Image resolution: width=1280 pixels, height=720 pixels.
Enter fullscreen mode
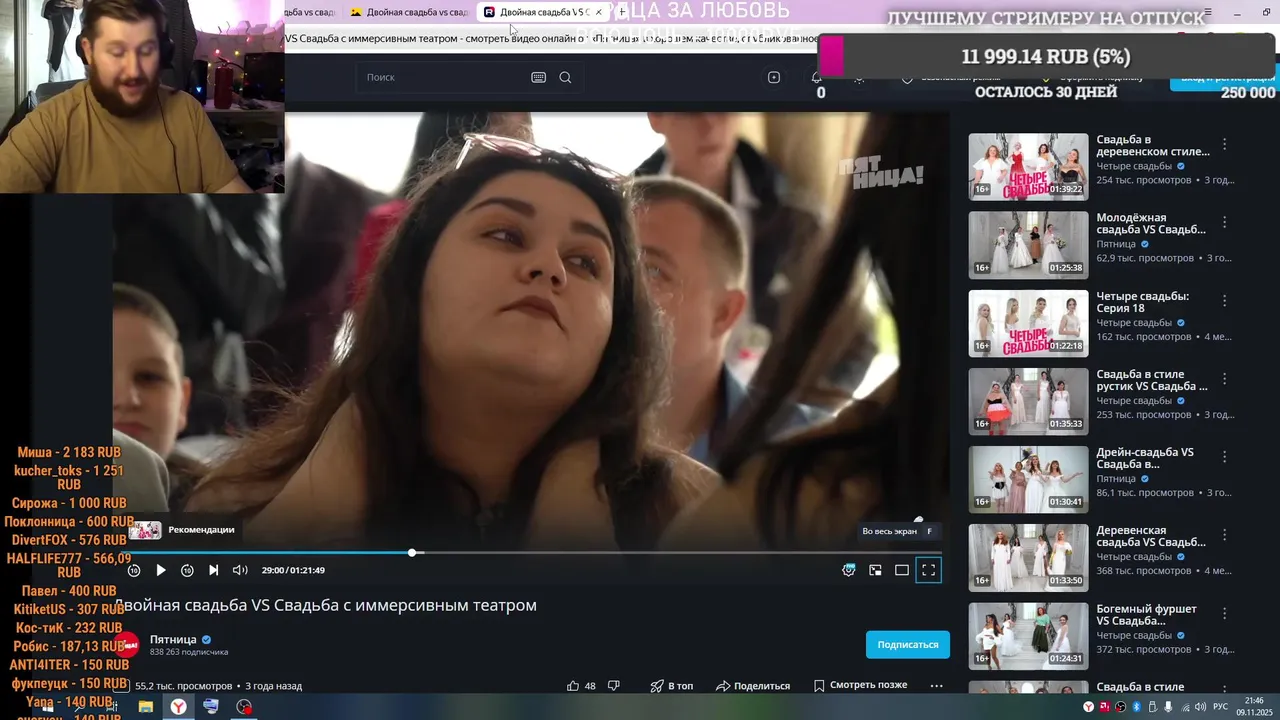929,570
